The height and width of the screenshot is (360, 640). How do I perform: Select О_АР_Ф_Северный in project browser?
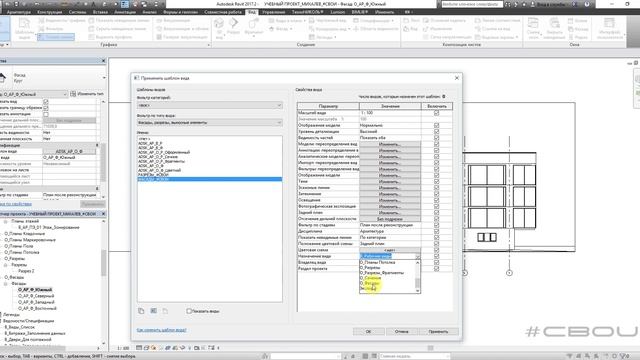pyautogui.click(x=36, y=296)
